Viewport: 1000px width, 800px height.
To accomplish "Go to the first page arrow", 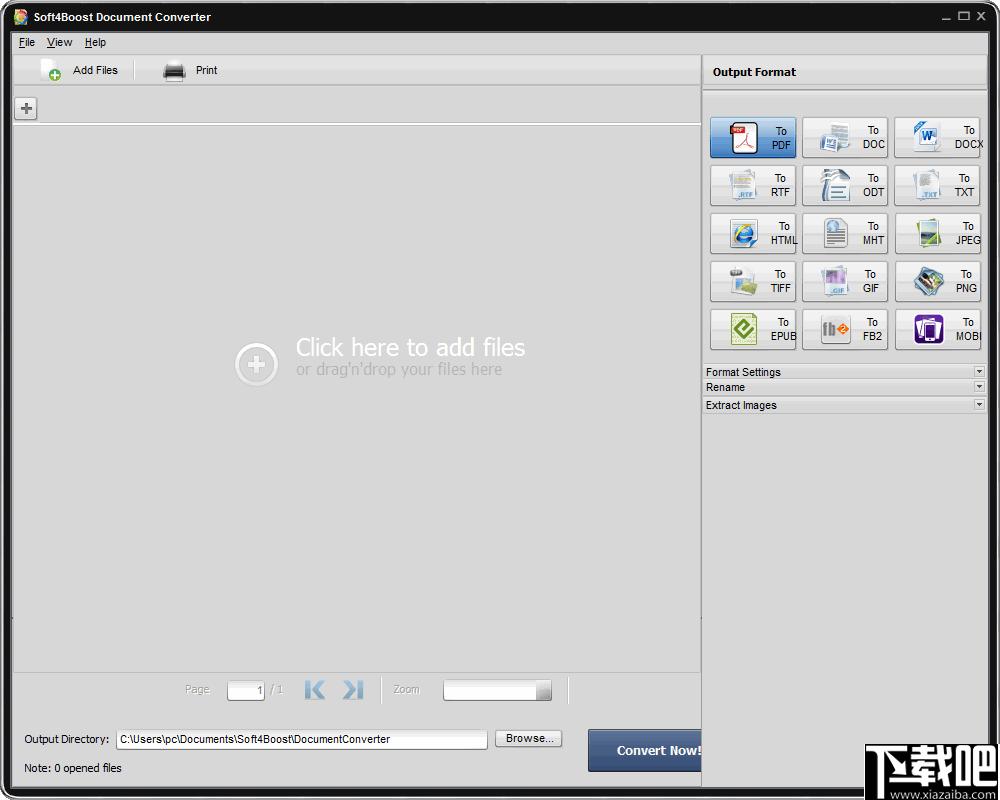I will point(315,690).
